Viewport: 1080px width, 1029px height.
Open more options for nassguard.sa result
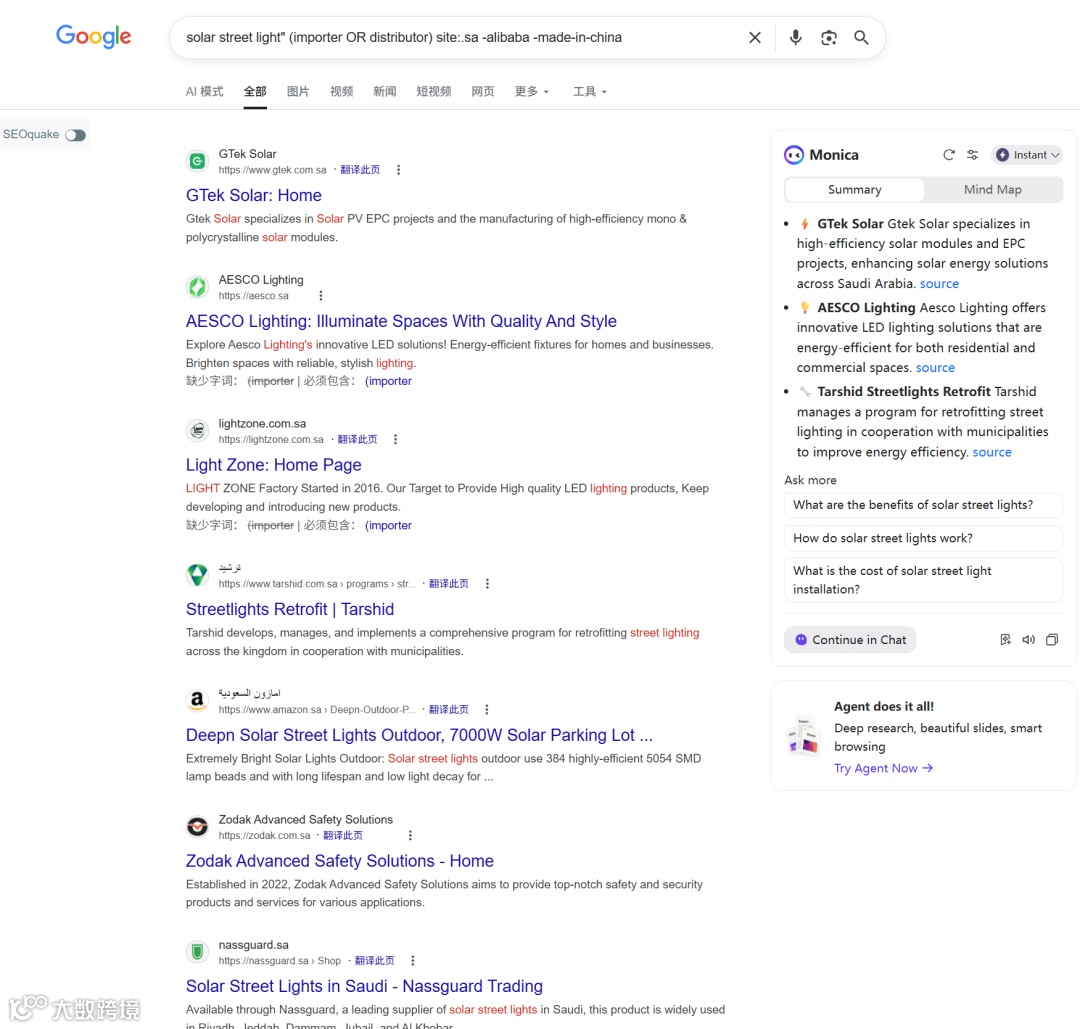(x=413, y=961)
